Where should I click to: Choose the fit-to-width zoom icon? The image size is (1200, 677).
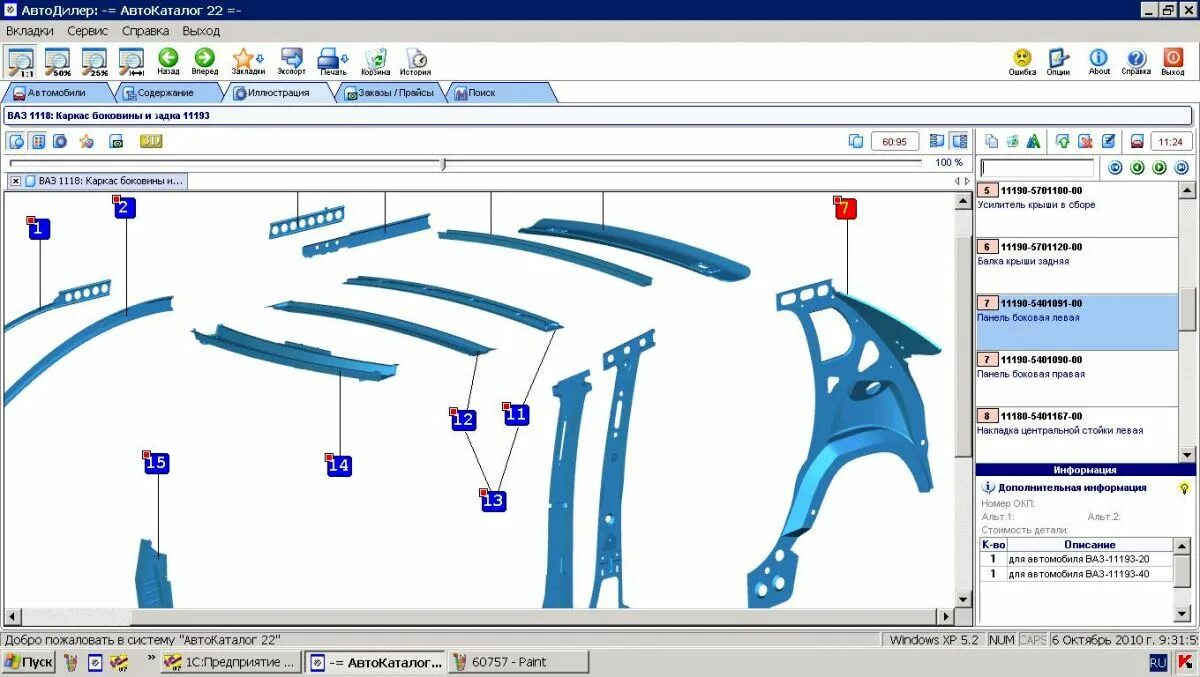tap(131, 62)
